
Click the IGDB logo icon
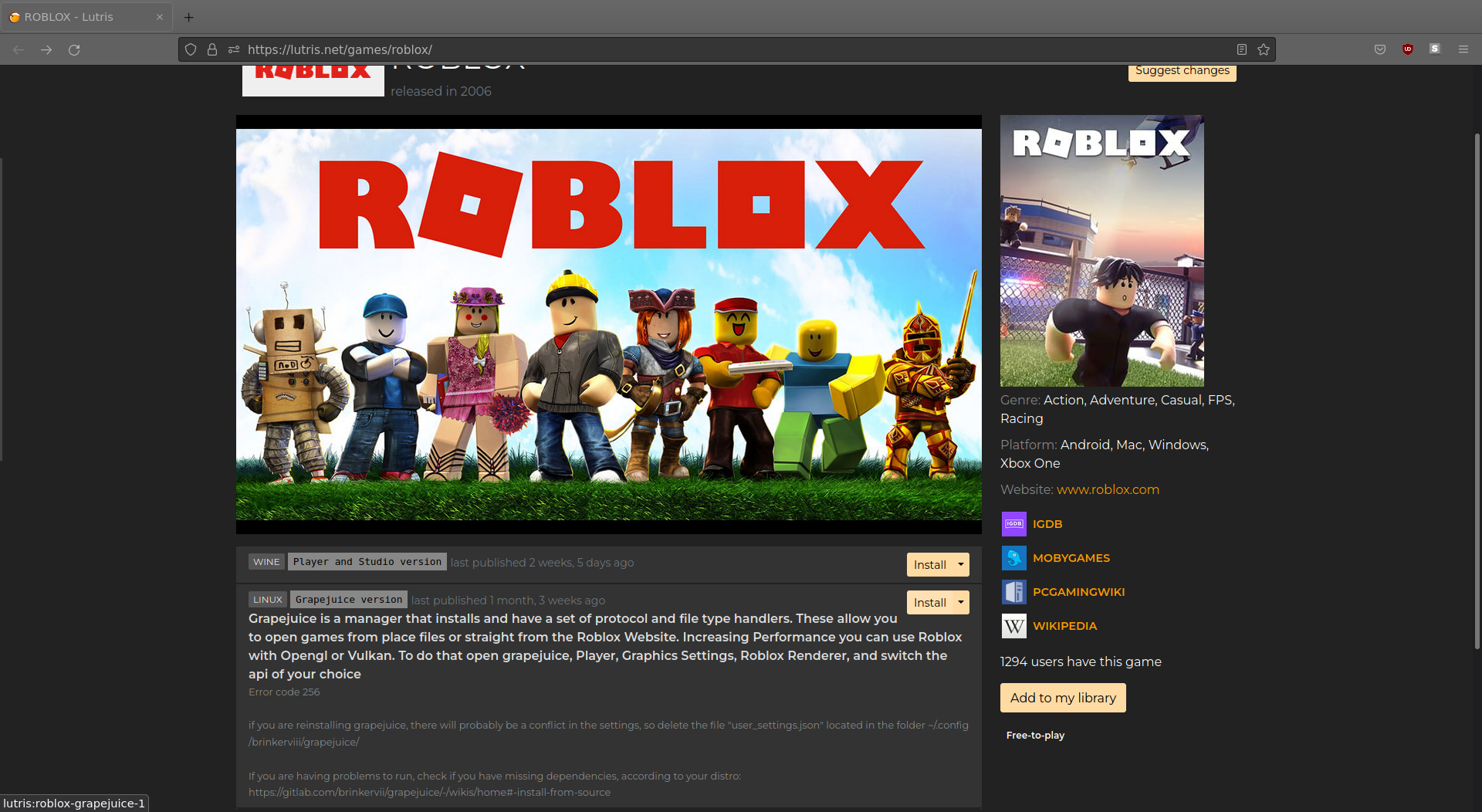click(x=1014, y=524)
